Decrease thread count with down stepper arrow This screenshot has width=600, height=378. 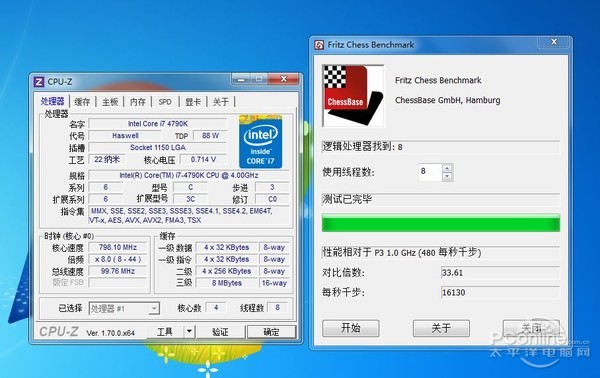coord(447,176)
